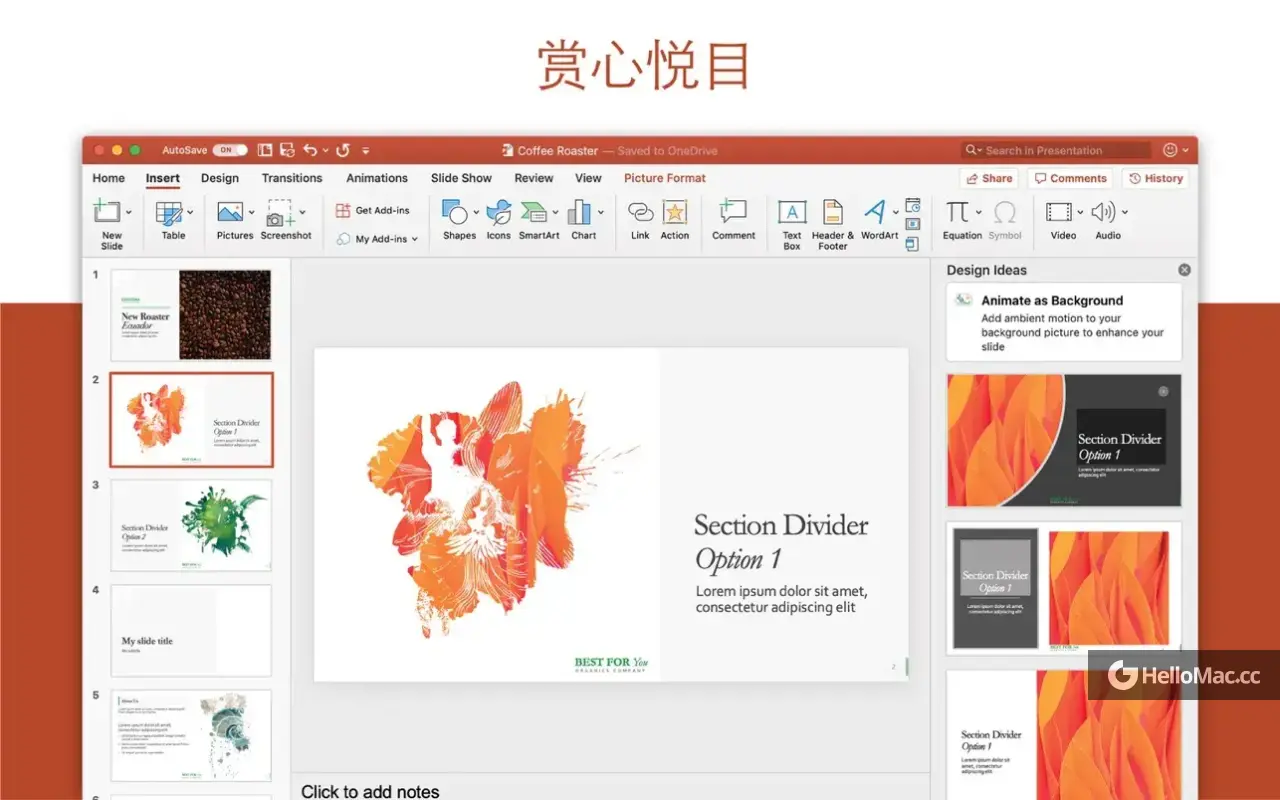Viewport: 1280px width, 800px height.
Task: Click the SmartArt icon
Action: 533,212
